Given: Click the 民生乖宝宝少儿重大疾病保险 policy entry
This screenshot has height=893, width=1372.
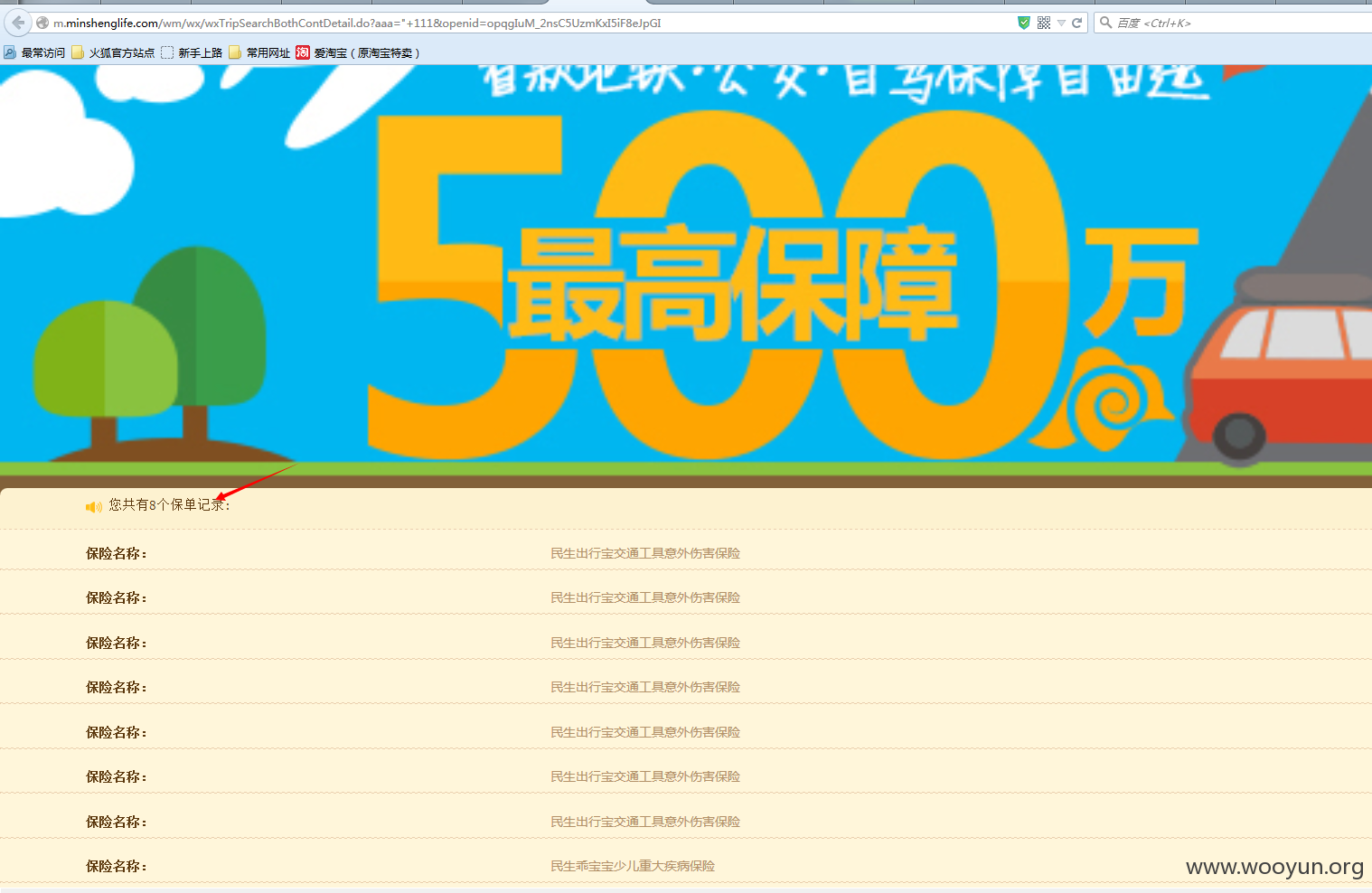Looking at the screenshot, I should pyautogui.click(x=633, y=866).
